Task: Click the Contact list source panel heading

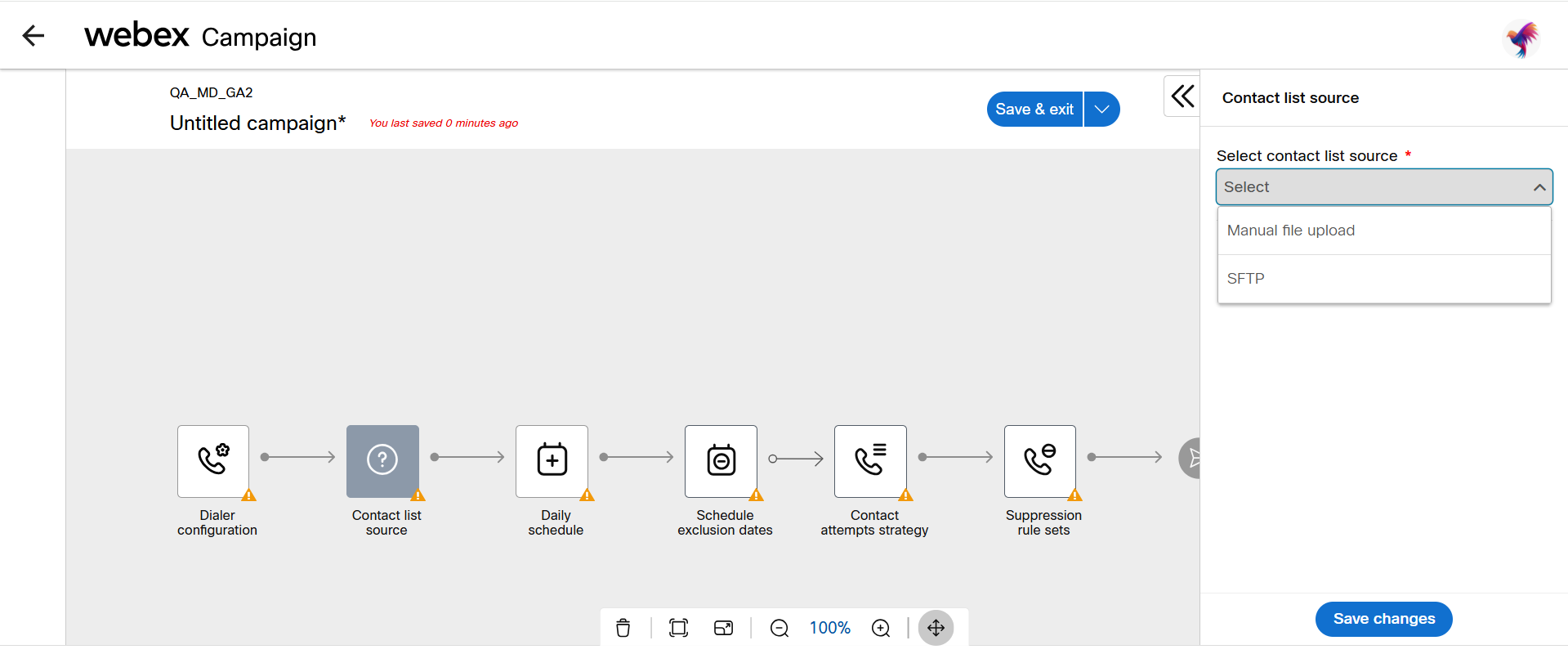Action: (1290, 98)
